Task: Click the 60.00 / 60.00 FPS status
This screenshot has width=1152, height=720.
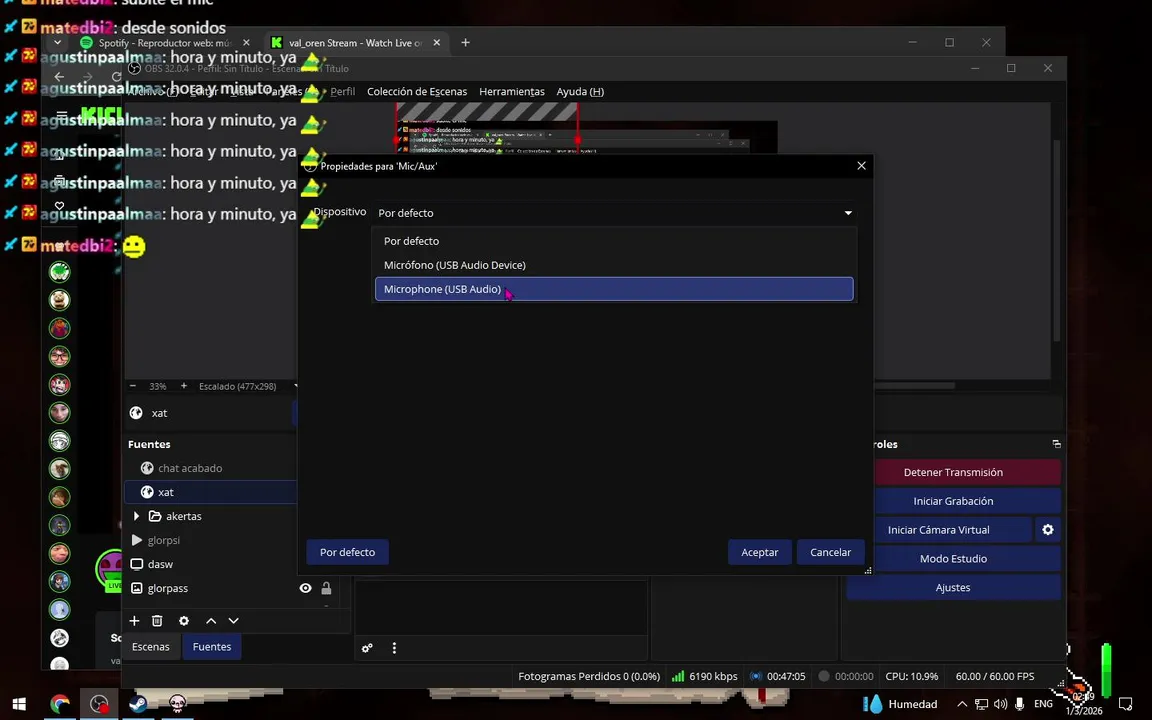Action: click(995, 676)
